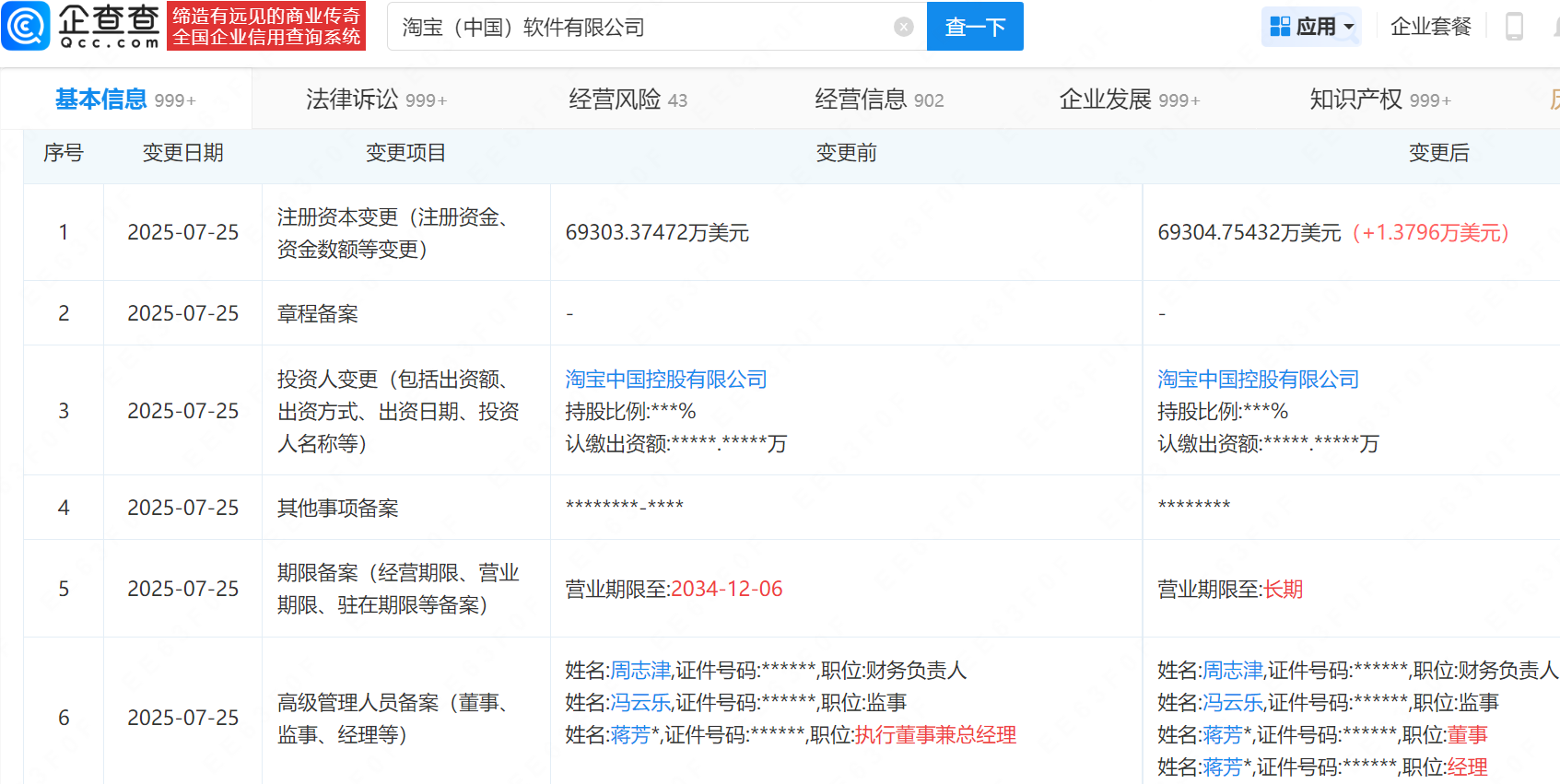The width and height of the screenshot is (1560, 784).
Task: Switch to 法律诉讼 tab
Action: tap(376, 99)
